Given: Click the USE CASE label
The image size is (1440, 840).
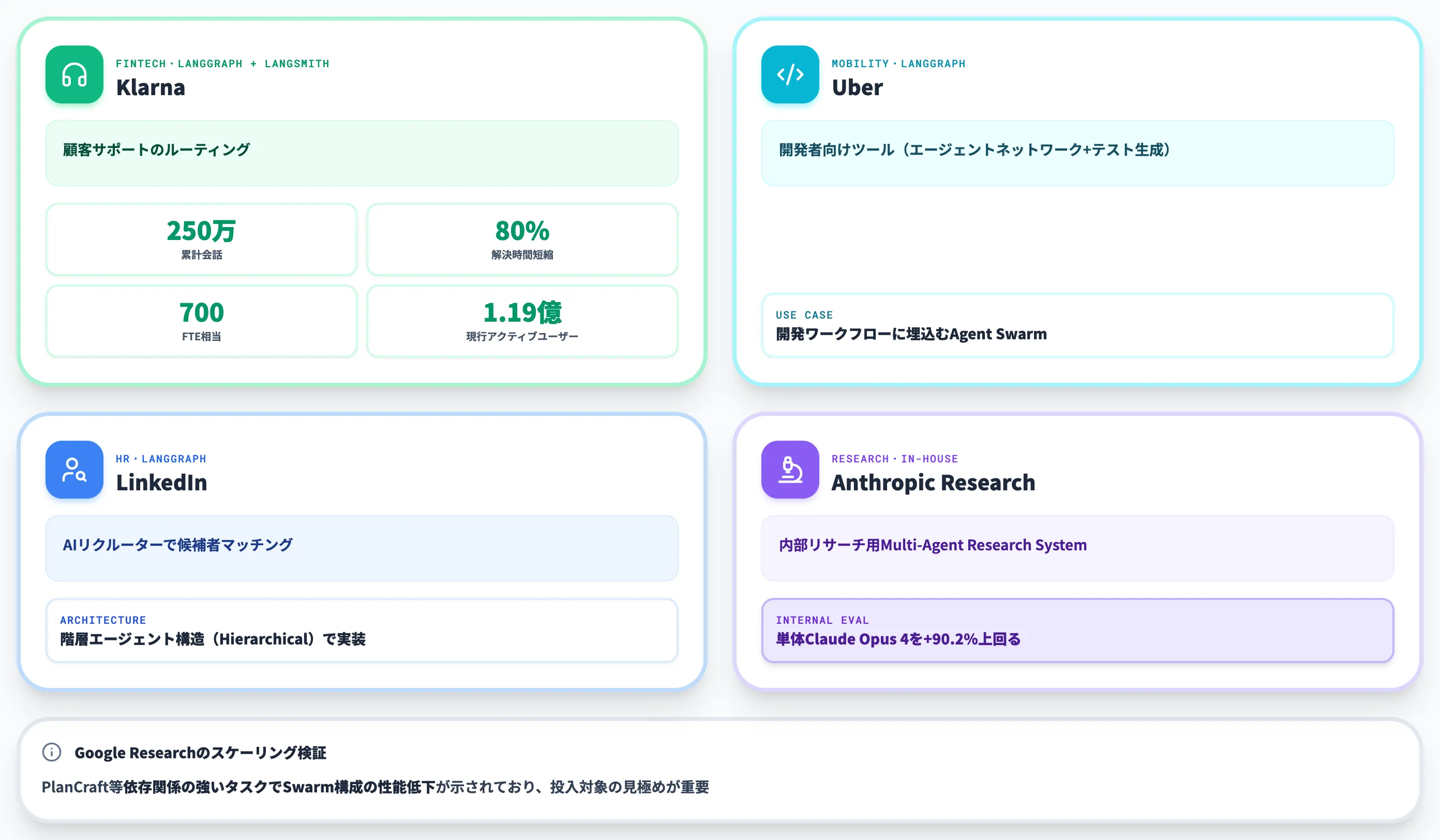Looking at the screenshot, I should [x=804, y=315].
